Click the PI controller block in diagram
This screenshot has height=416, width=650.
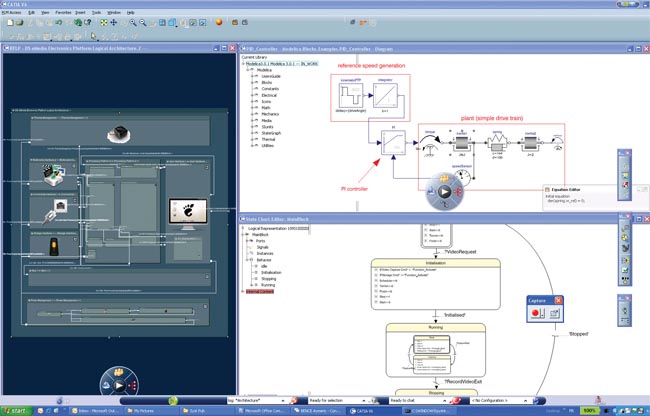tap(393, 143)
